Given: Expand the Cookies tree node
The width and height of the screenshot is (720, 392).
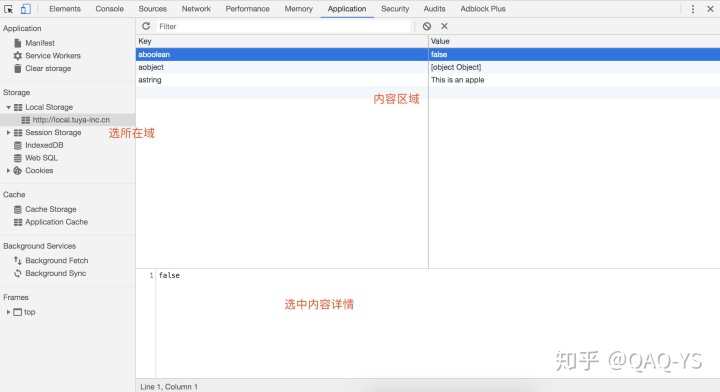Looking at the screenshot, I should [x=8, y=170].
